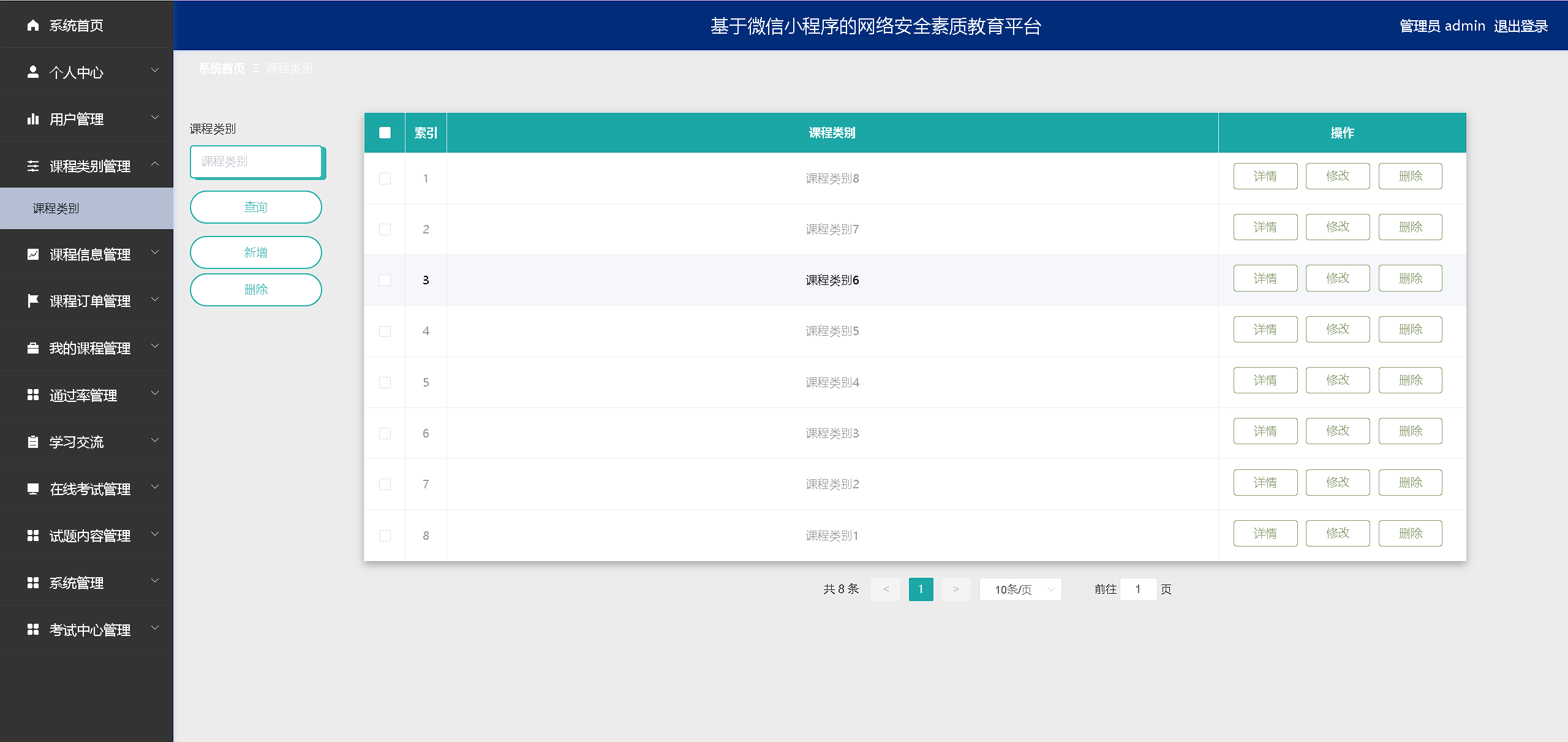Check the checkbox for row 课程类别8
Screen dimensions: 1568x742
[x=385, y=178]
